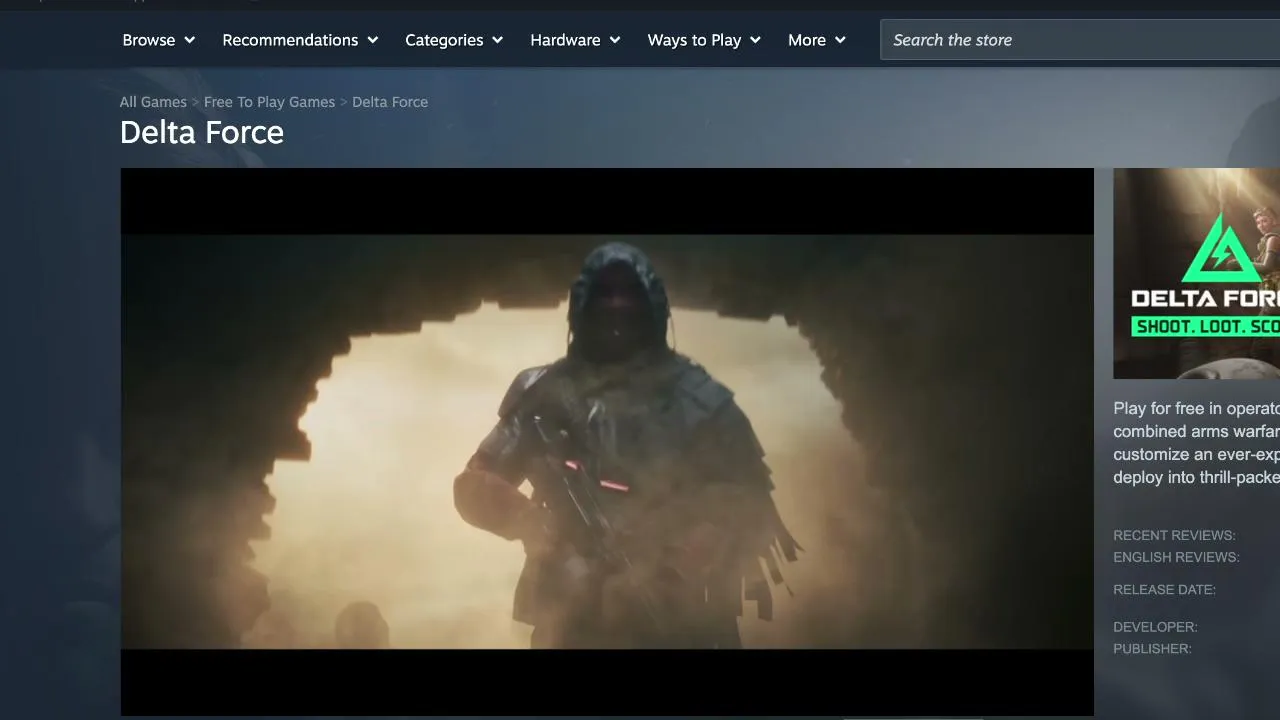Expand the More chevron arrow
Image resolution: width=1280 pixels, height=720 pixels.
tap(840, 40)
